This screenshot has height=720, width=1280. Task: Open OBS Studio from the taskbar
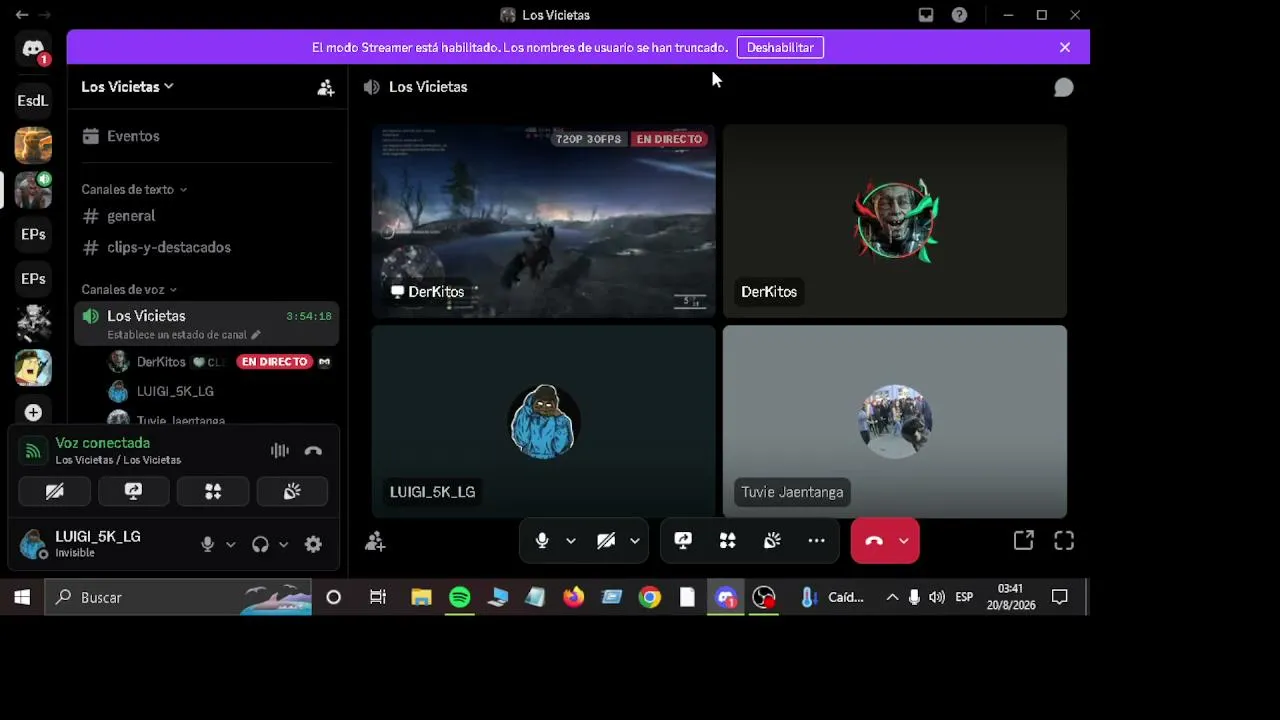click(x=764, y=597)
